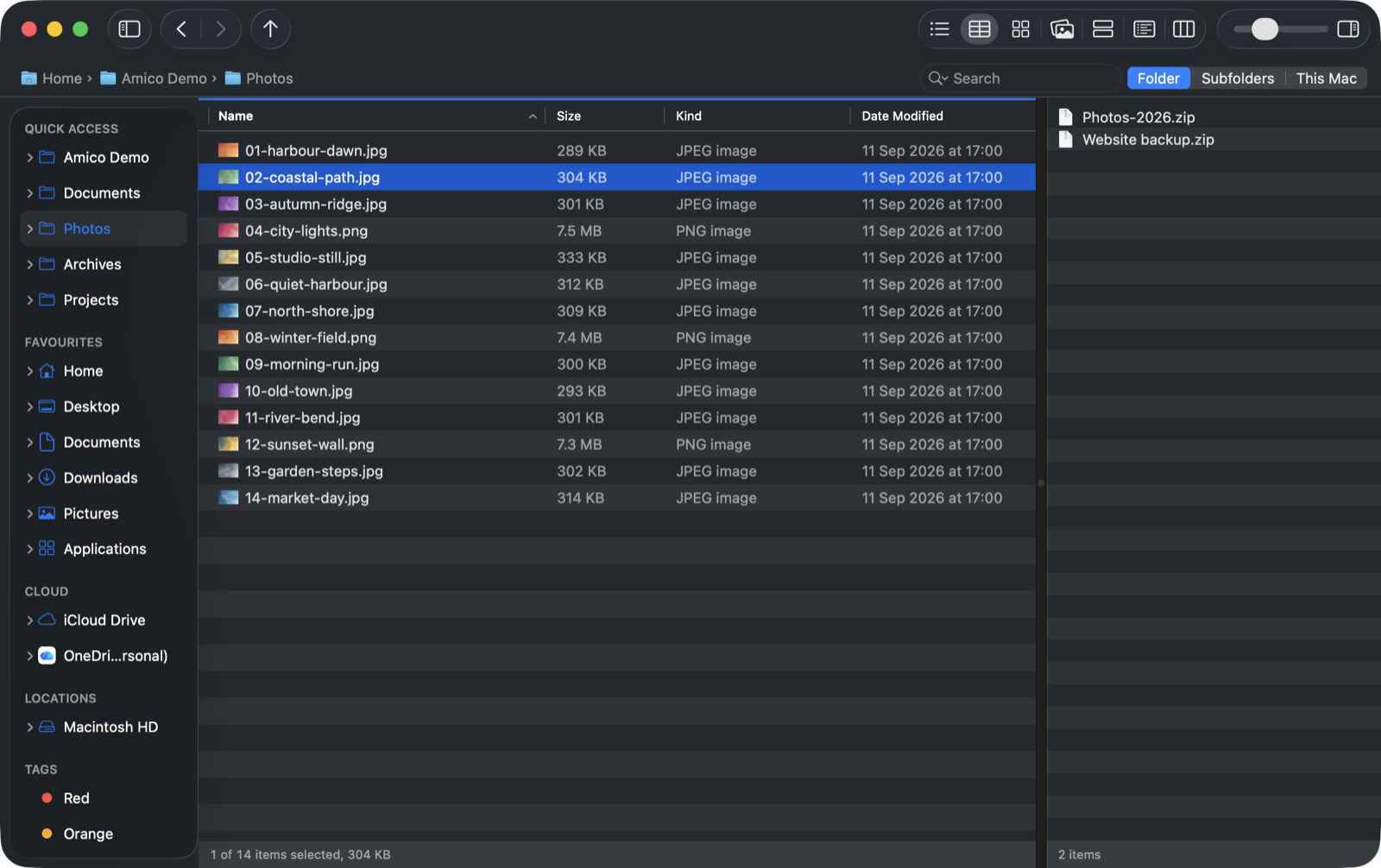Image resolution: width=1381 pixels, height=868 pixels.
Task: Click the Search field
Action: coord(1023,79)
